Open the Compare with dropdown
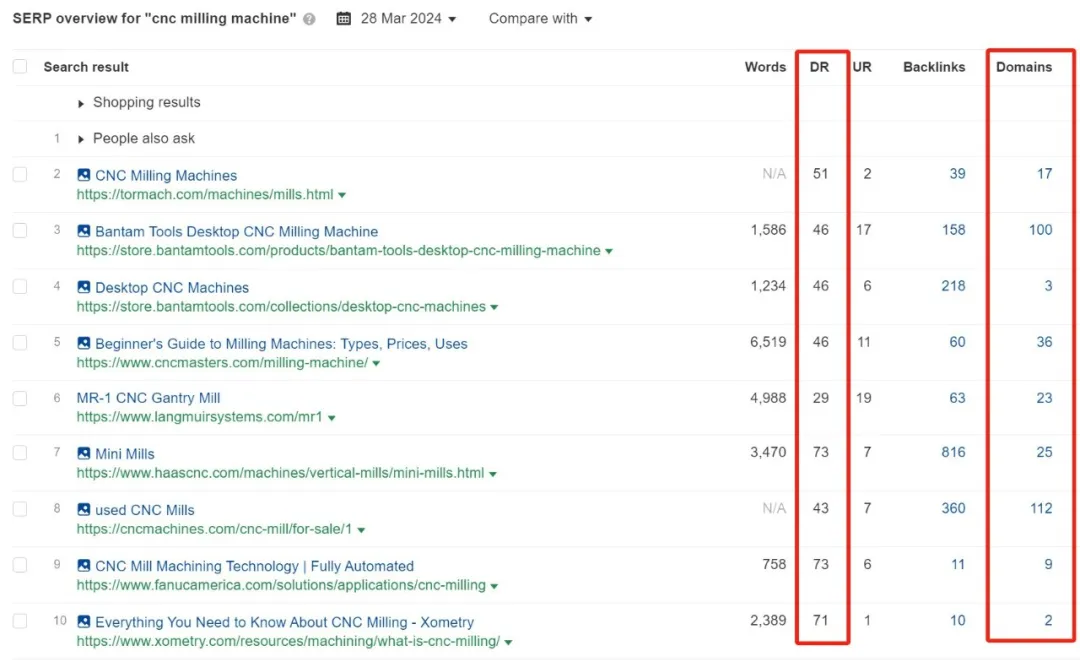1080x662 pixels. 540,19
